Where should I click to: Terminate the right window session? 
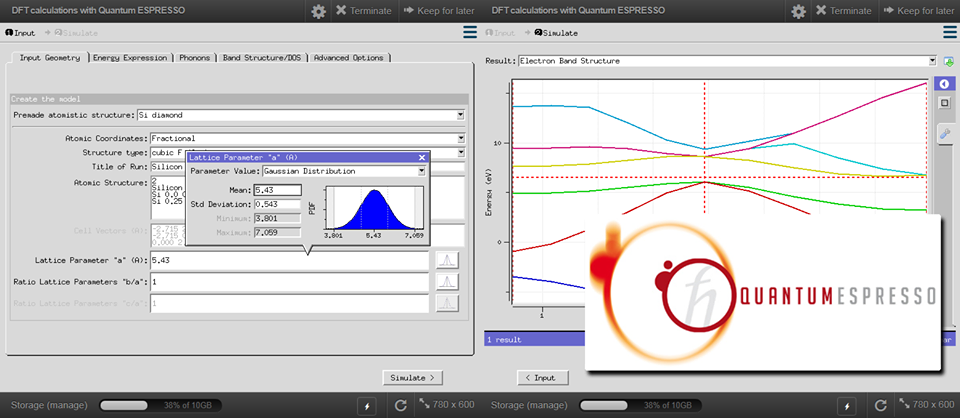point(844,11)
